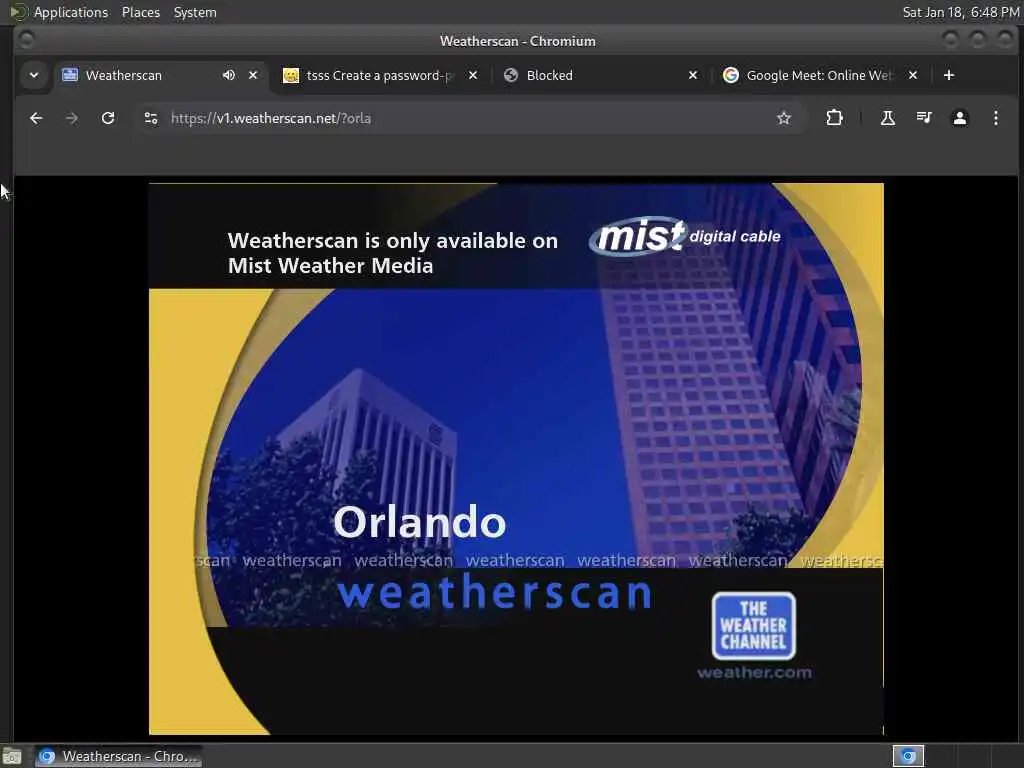Bookmark this page with the star icon
The image size is (1024, 768).
784,118
